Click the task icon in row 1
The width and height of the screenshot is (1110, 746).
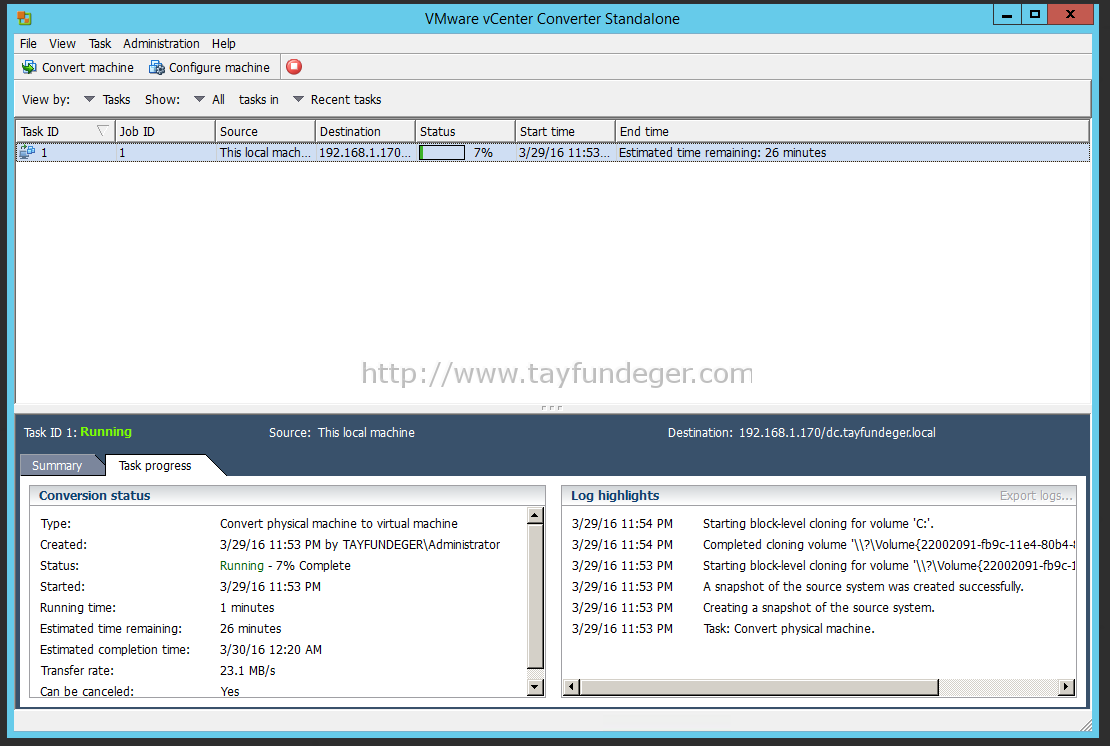click(28, 152)
